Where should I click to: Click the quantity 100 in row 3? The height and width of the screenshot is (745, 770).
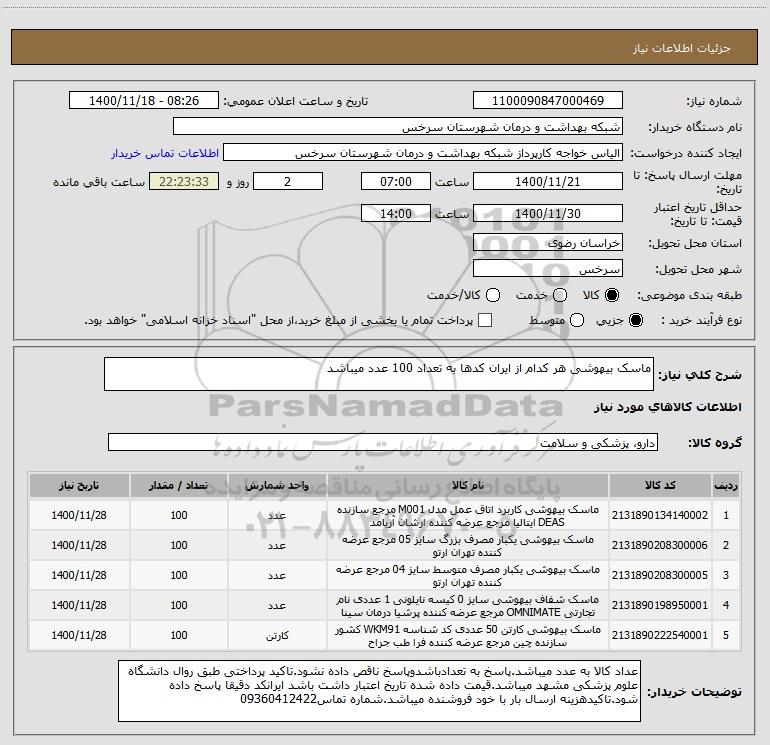(179, 575)
